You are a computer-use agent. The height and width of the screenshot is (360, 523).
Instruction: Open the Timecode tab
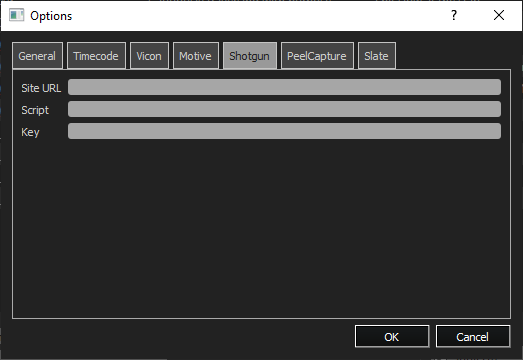click(x=96, y=56)
